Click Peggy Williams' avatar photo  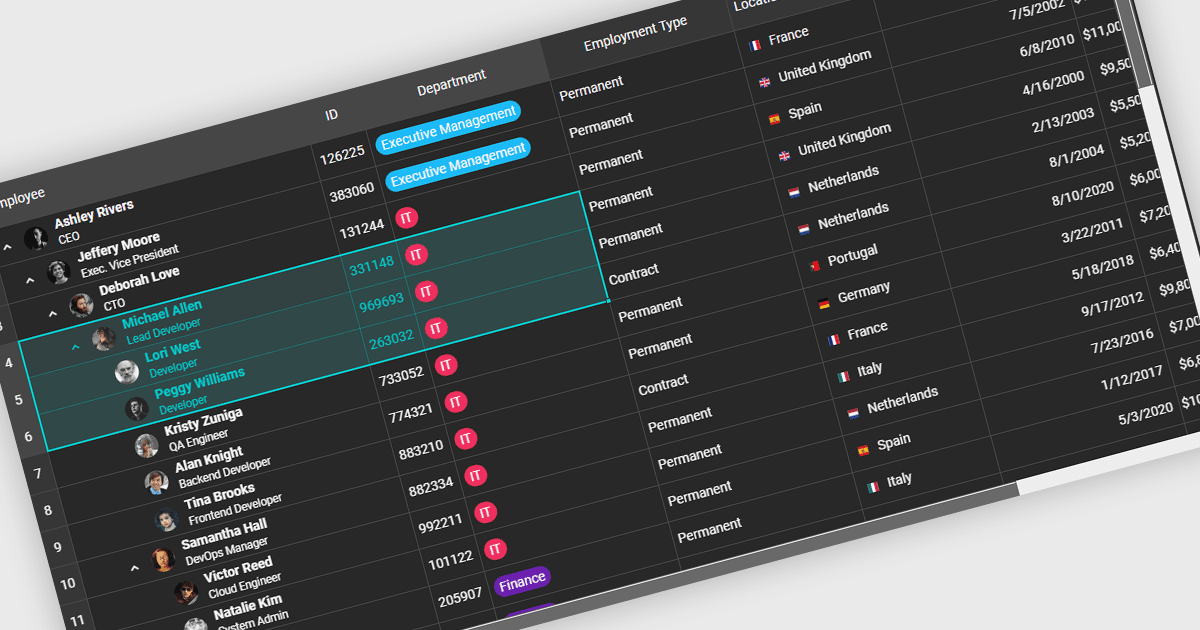[x=136, y=409]
